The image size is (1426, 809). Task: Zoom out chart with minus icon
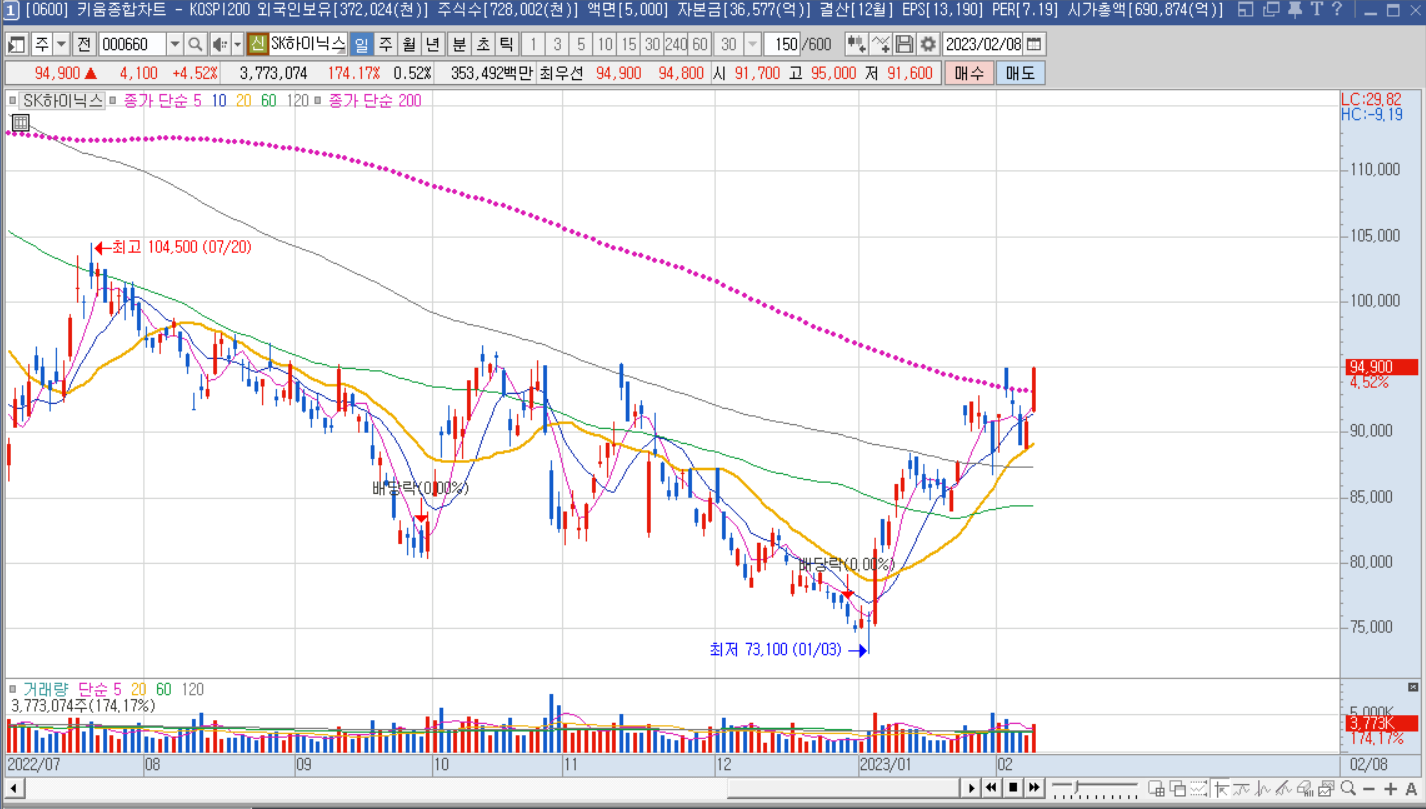1368,788
